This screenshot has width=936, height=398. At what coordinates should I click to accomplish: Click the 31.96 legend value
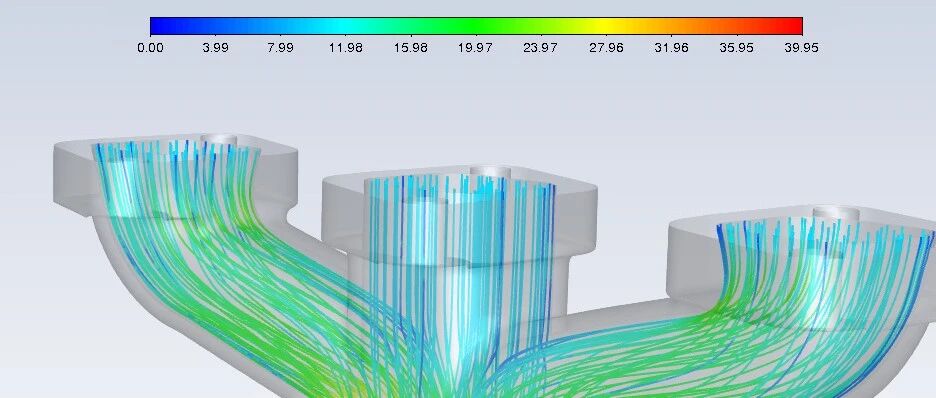pos(671,48)
